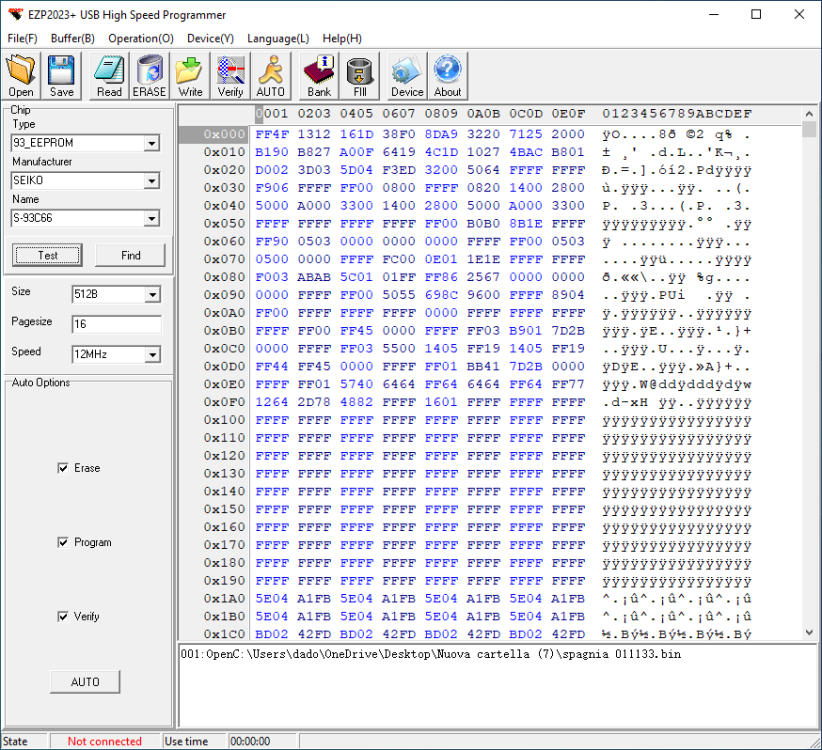This screenshot has width=822, height=750.
Task: Click the Open file toolbar icon
Action: (21, 76)
